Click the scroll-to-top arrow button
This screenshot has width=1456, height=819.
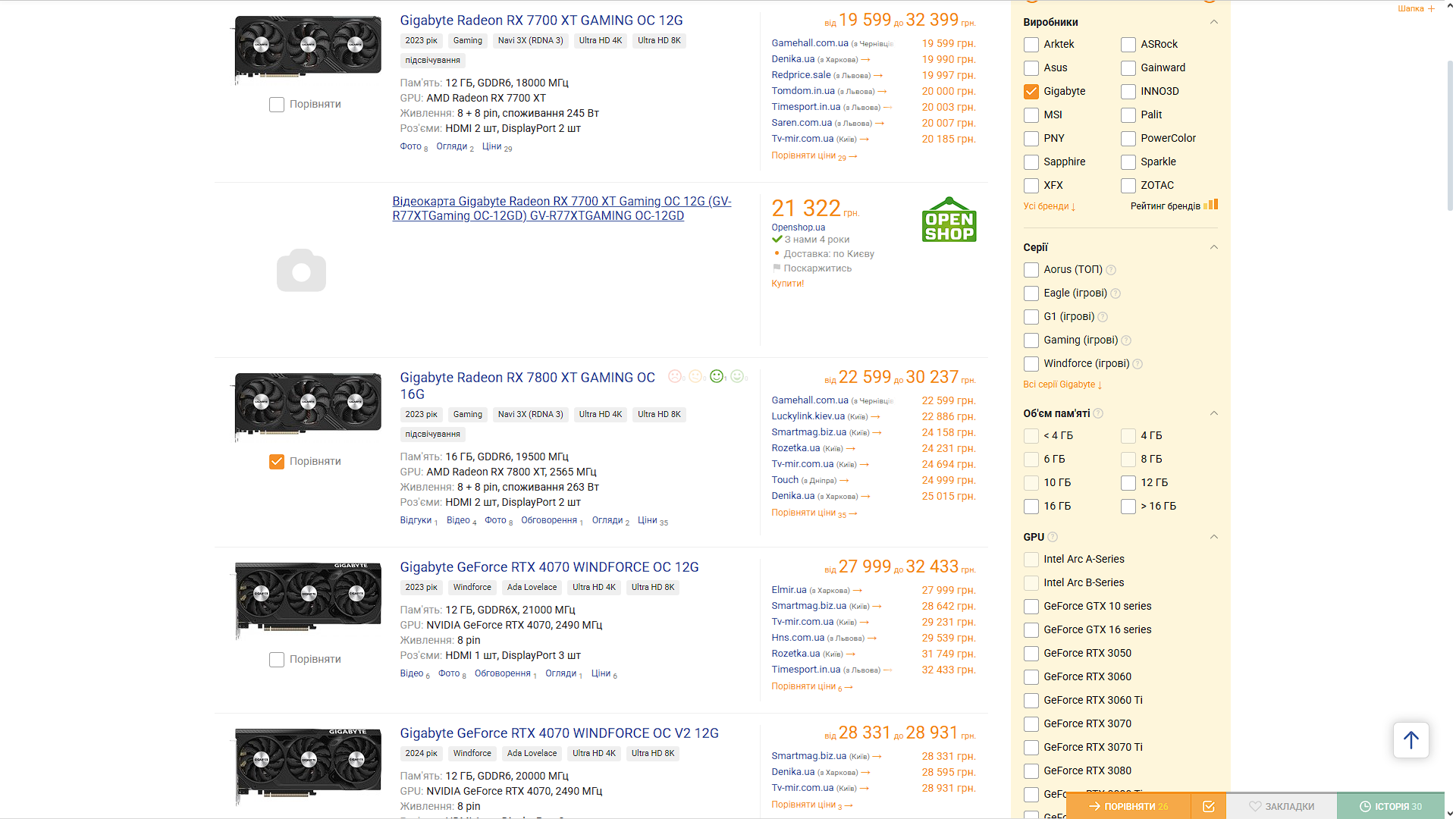tap(1410, 739)
